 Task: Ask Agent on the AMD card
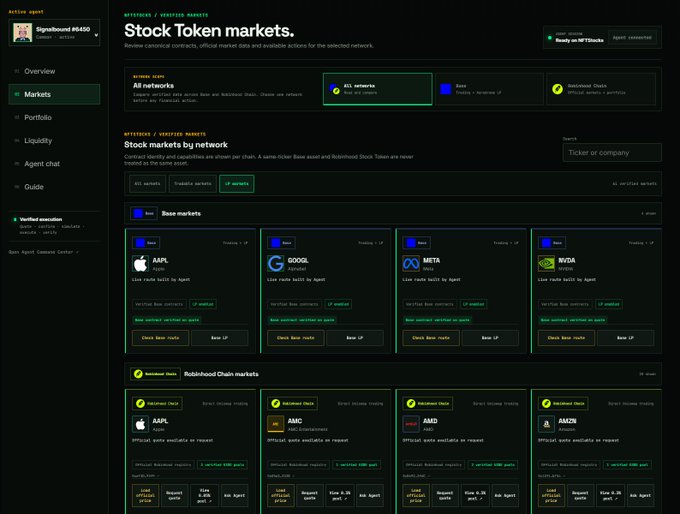[505, 495]
